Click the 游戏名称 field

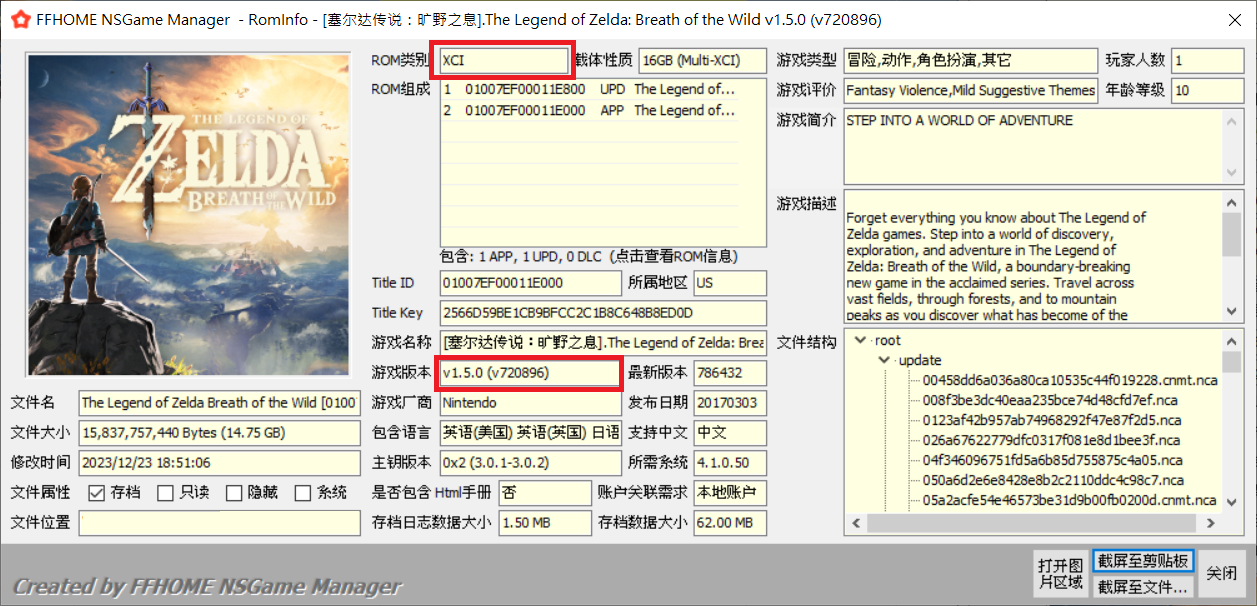[603, 343]
